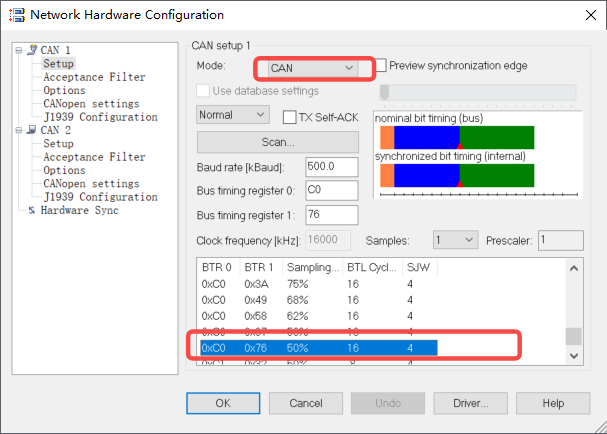This screenshot has width=607, height=434.
Task: Select Setup under CAN 2
Action: (x=58, y=144)
